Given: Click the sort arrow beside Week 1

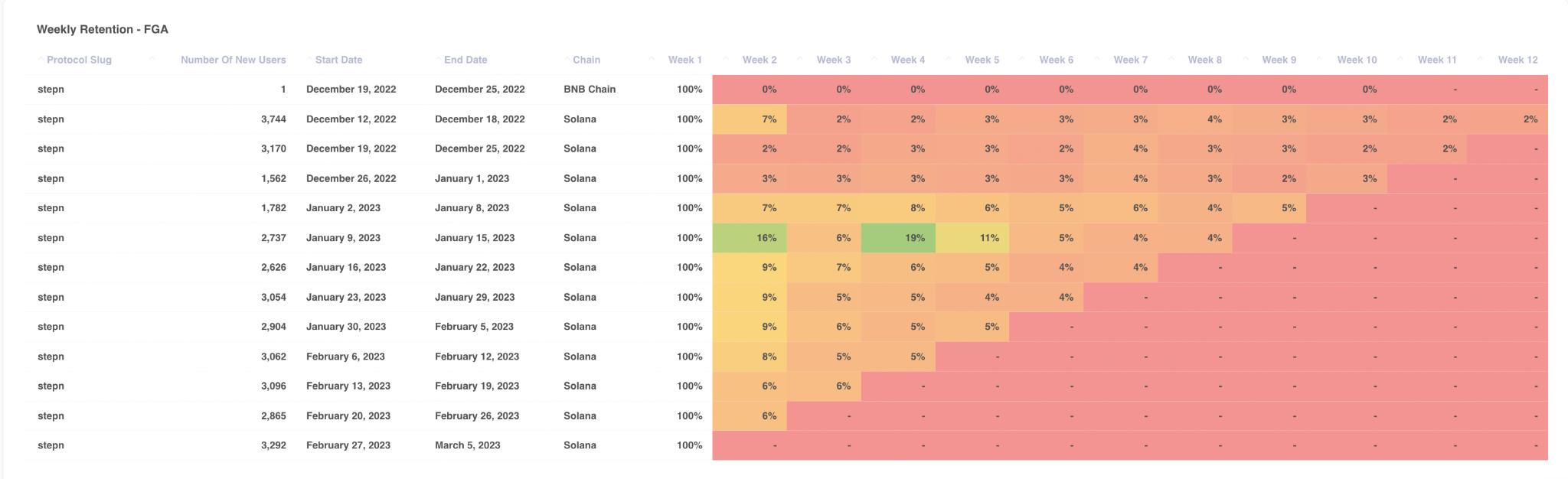Looking at the screenshot, I should point(652,60).
